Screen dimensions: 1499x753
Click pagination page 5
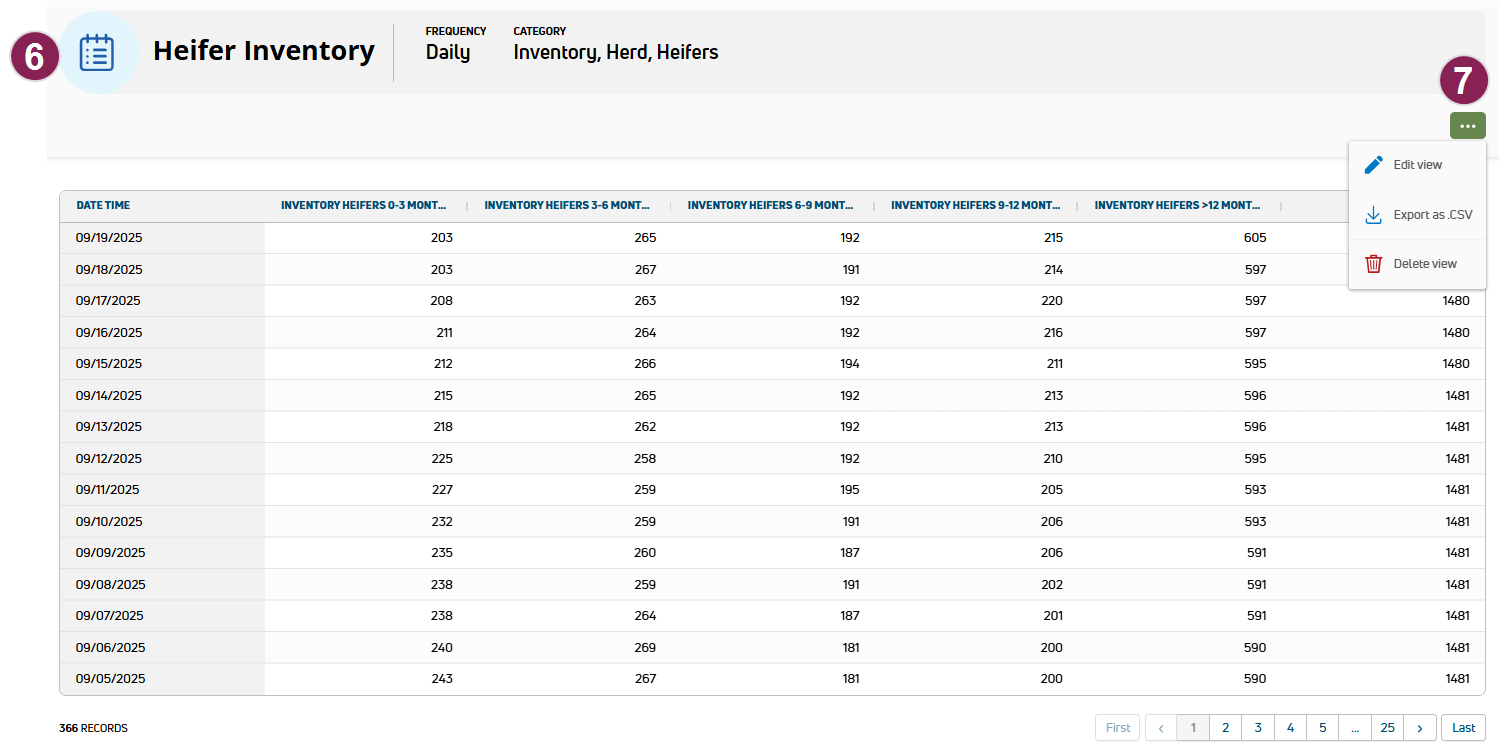[x=1322, y=728]
